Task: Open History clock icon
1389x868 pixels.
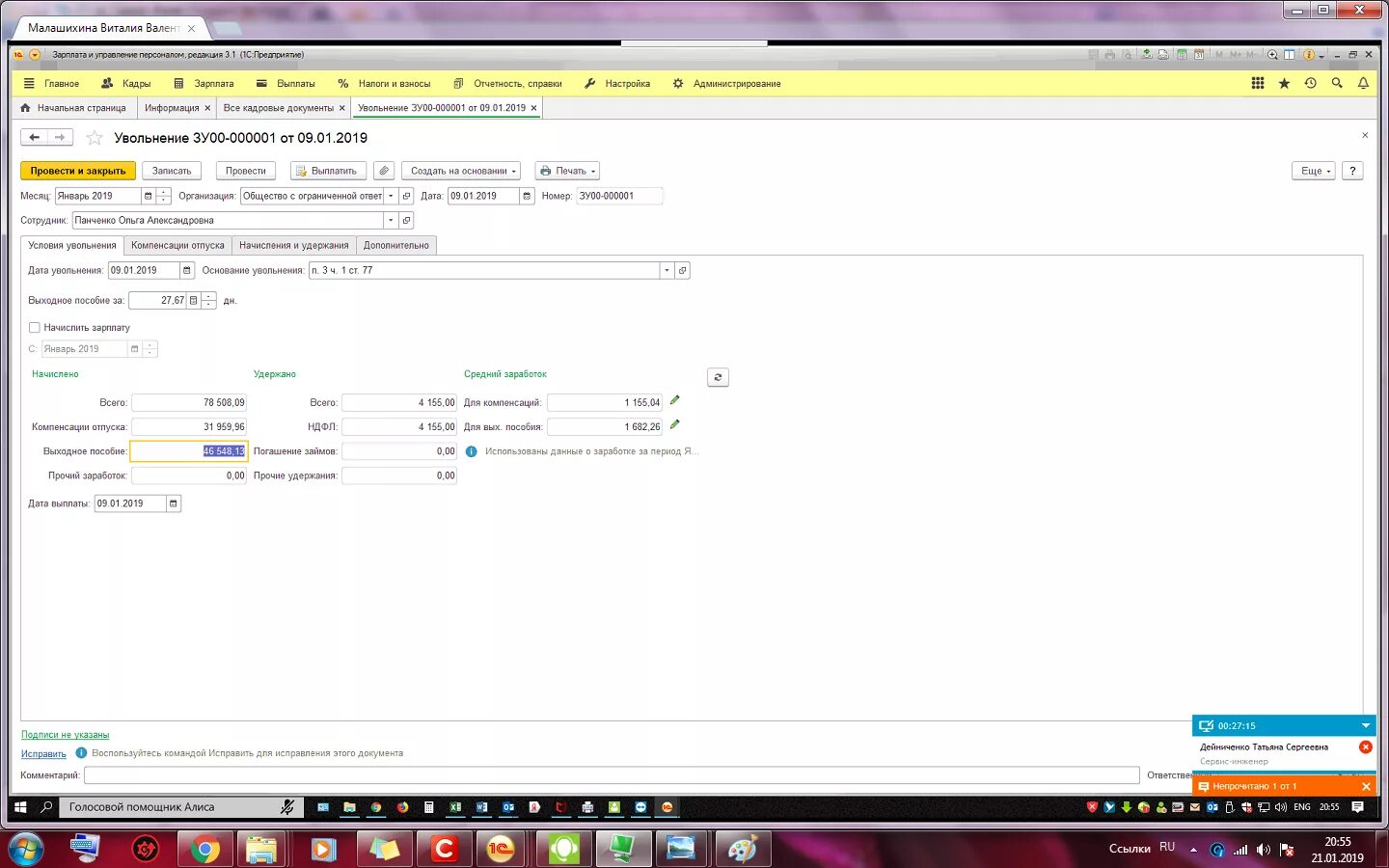Action: coord(1310,84)
